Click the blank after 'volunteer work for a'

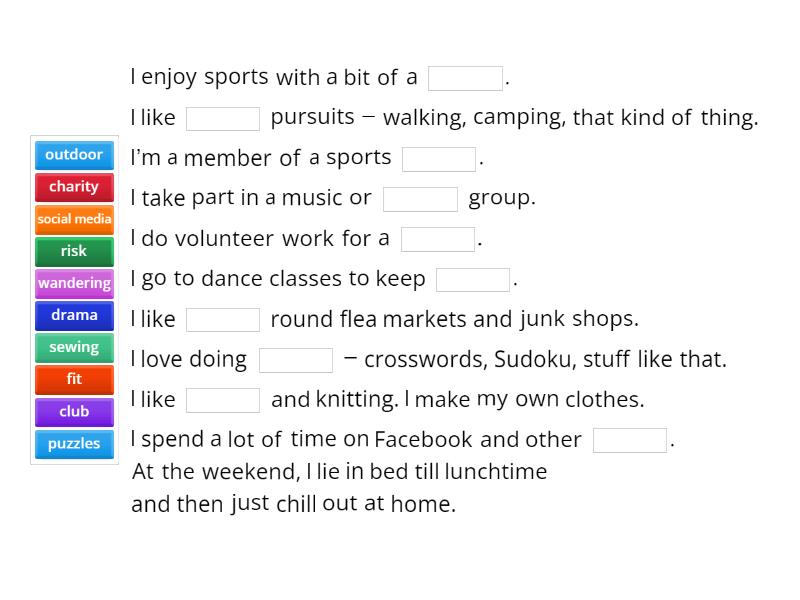pyautogui.click(x=438, y=239)
